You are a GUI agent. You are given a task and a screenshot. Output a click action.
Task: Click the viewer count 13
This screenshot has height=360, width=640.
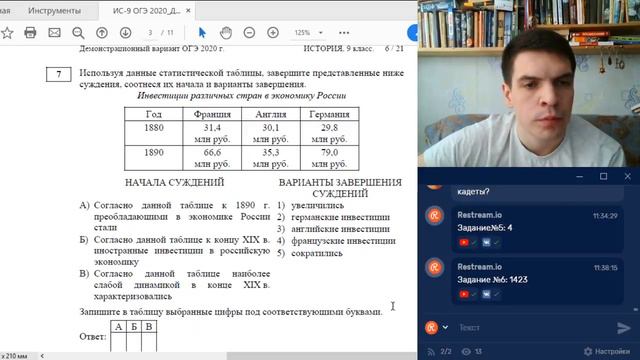pyautogui.click(x=478, y=351)
